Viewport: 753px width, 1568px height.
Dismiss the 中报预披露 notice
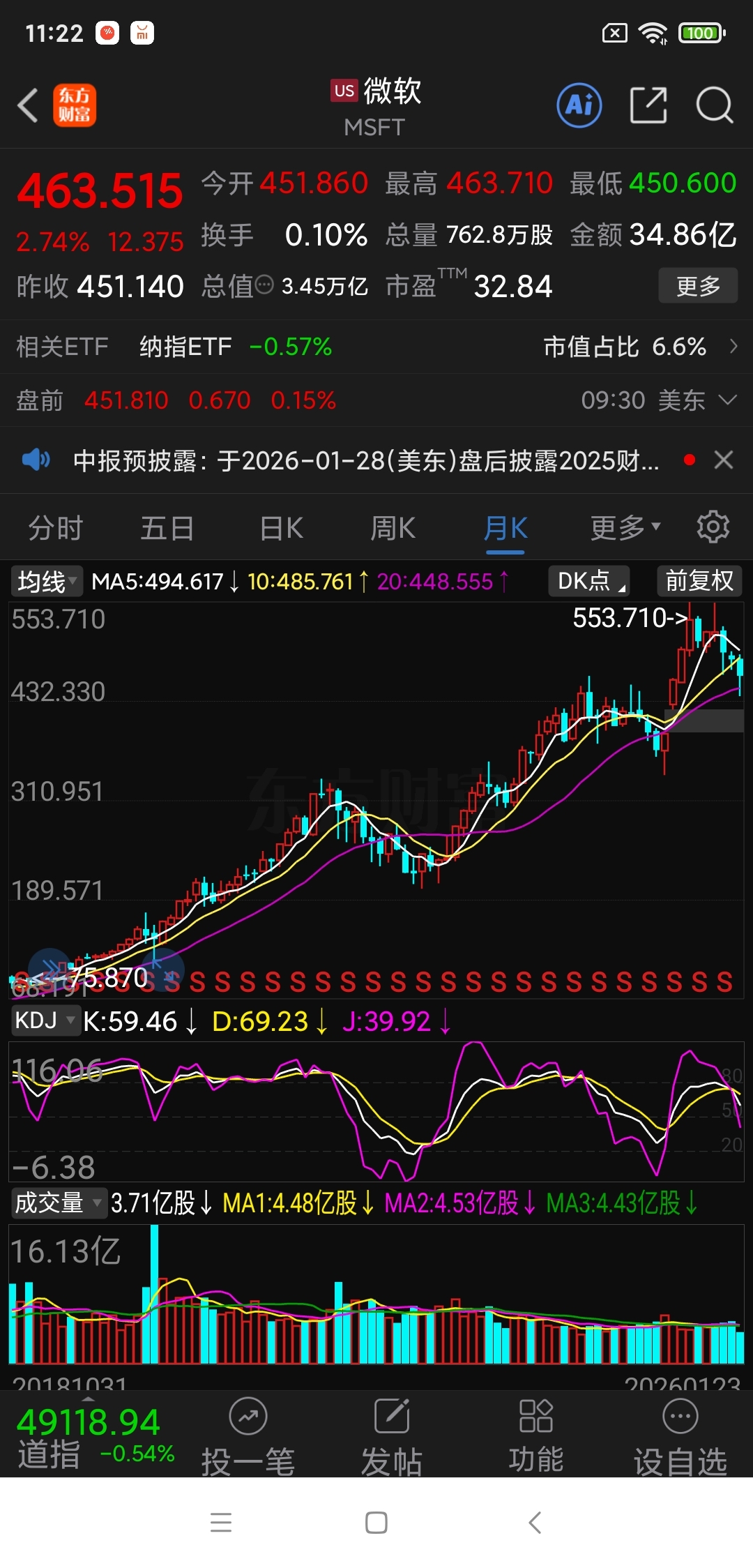724,460
